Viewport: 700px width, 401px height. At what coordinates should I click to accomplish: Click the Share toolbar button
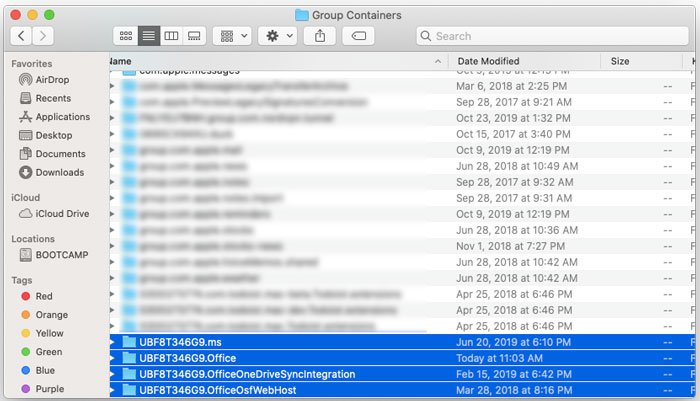point(320,36)
